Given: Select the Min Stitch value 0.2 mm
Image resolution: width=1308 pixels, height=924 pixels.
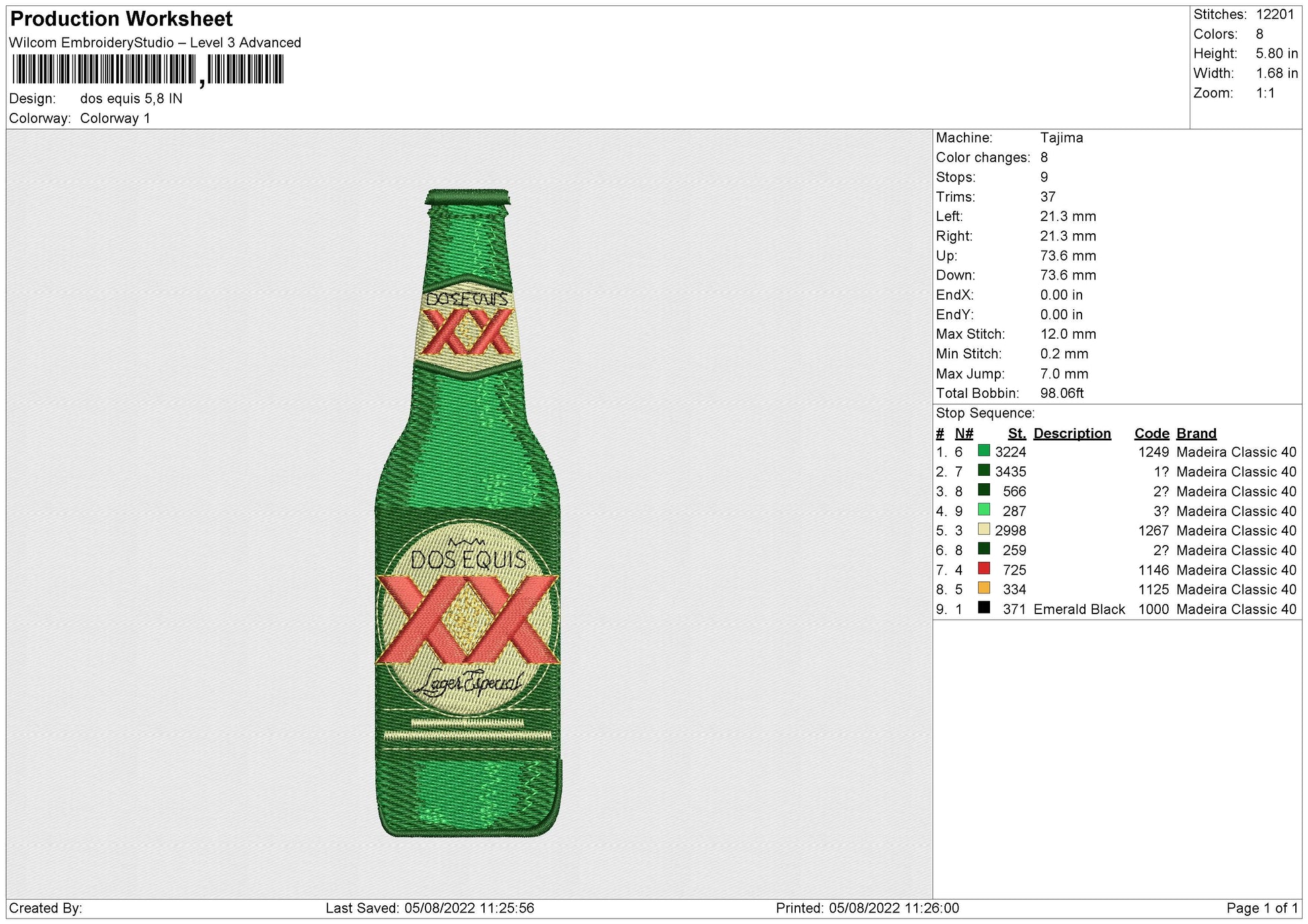Looking at the screenshot, I should point(1065,354).
